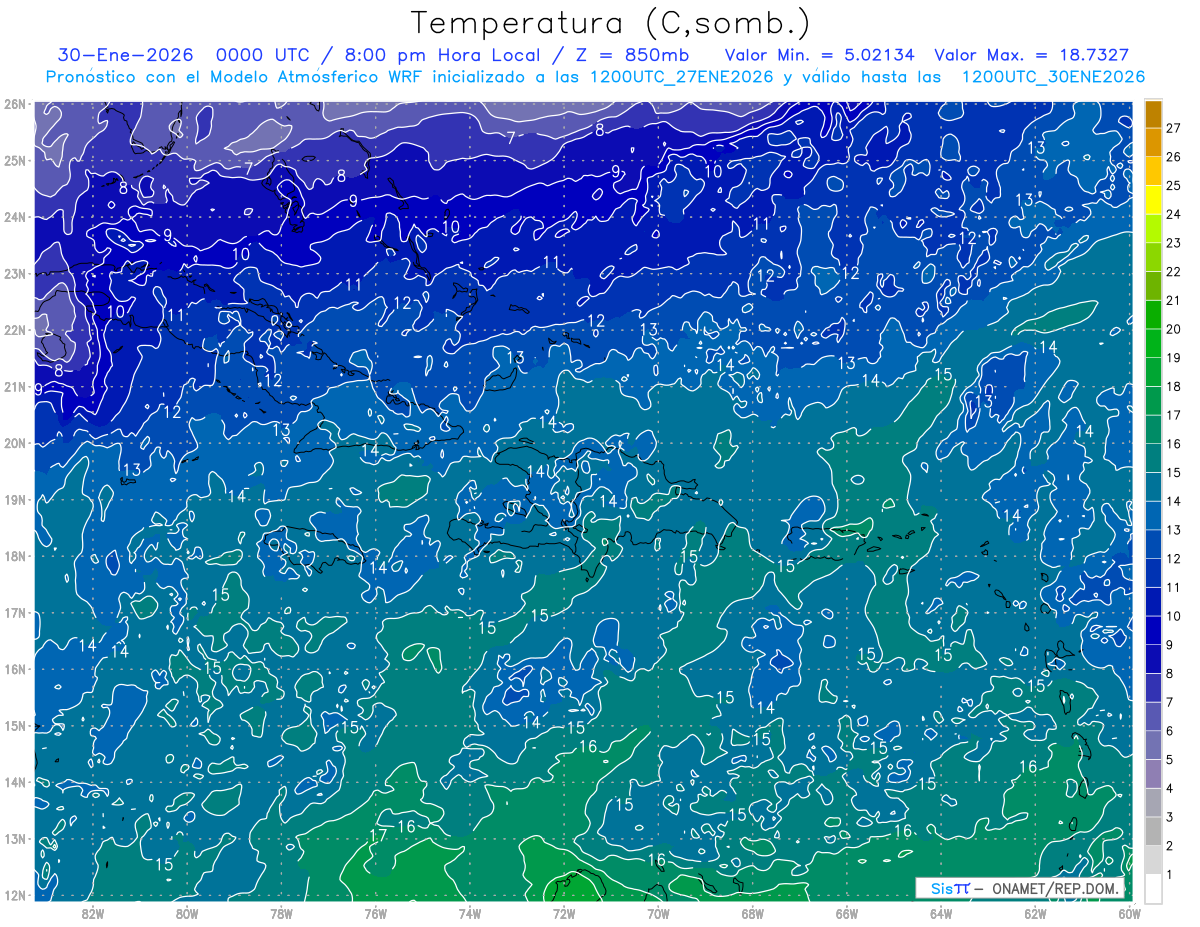Click the dark orange top swatch of legend
The width and height of the screenshot is (1200, 927).
[1153, 114]
